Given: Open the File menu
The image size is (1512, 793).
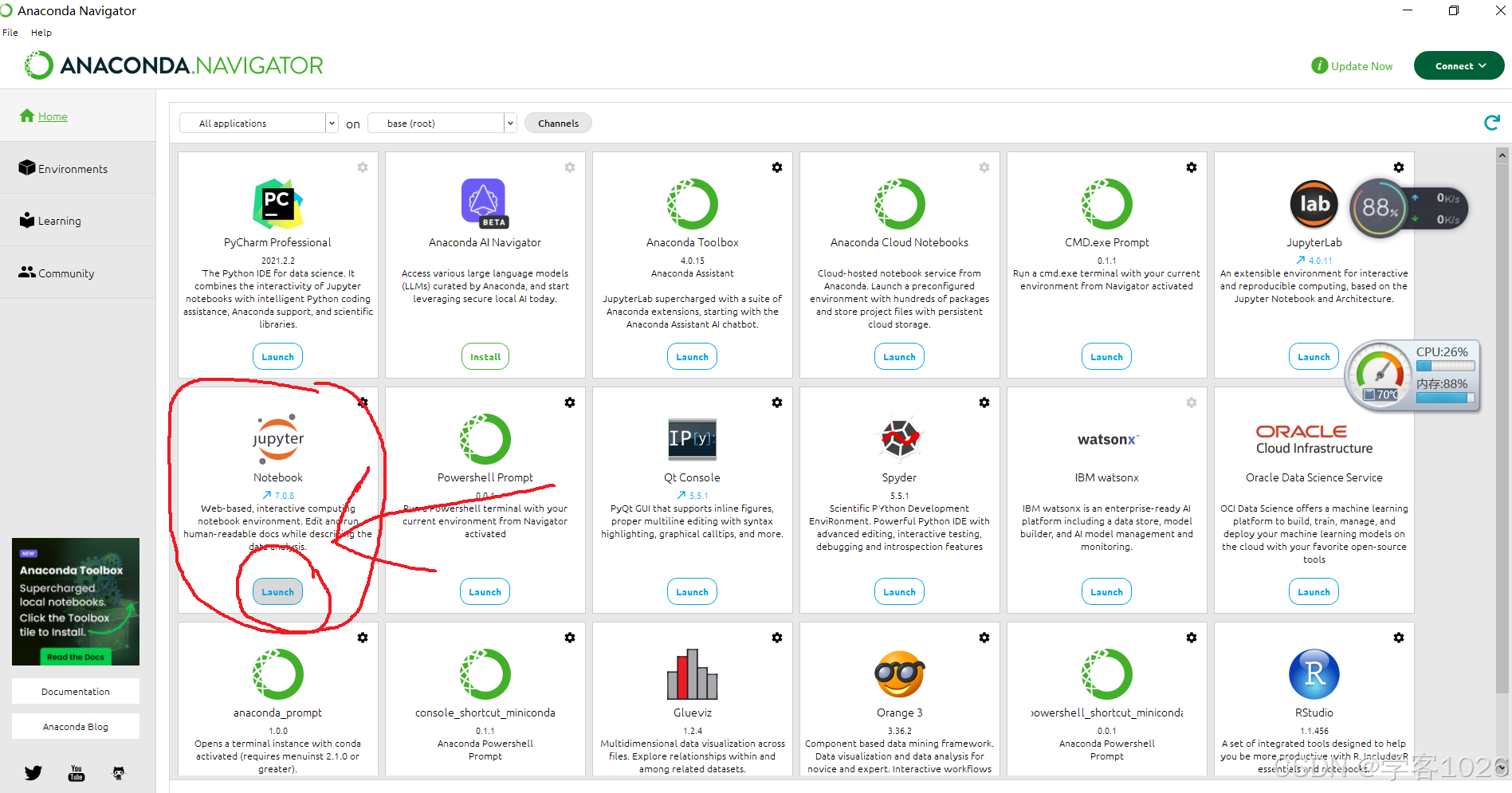Looking at the screenshot, I should 10,33.
